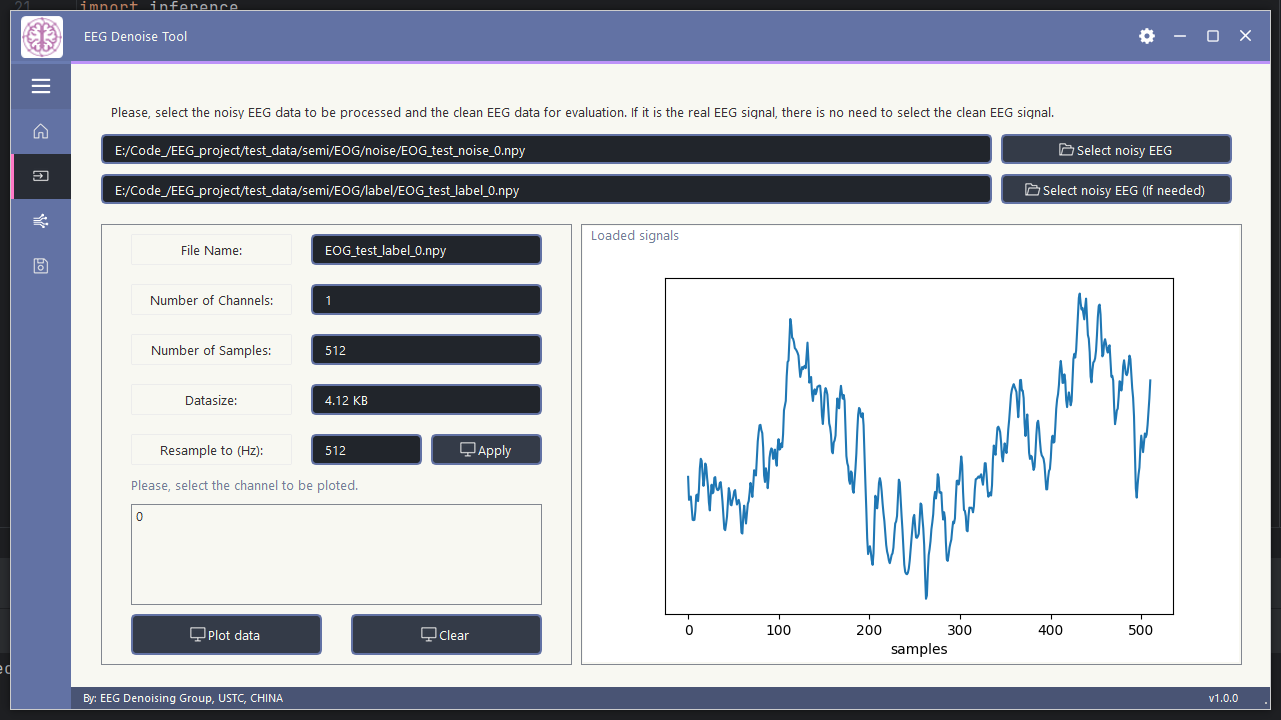This screenshot has height=720, width=1281.
Task: Select channel 0 in the channel list
Action: tap(140, 517)
